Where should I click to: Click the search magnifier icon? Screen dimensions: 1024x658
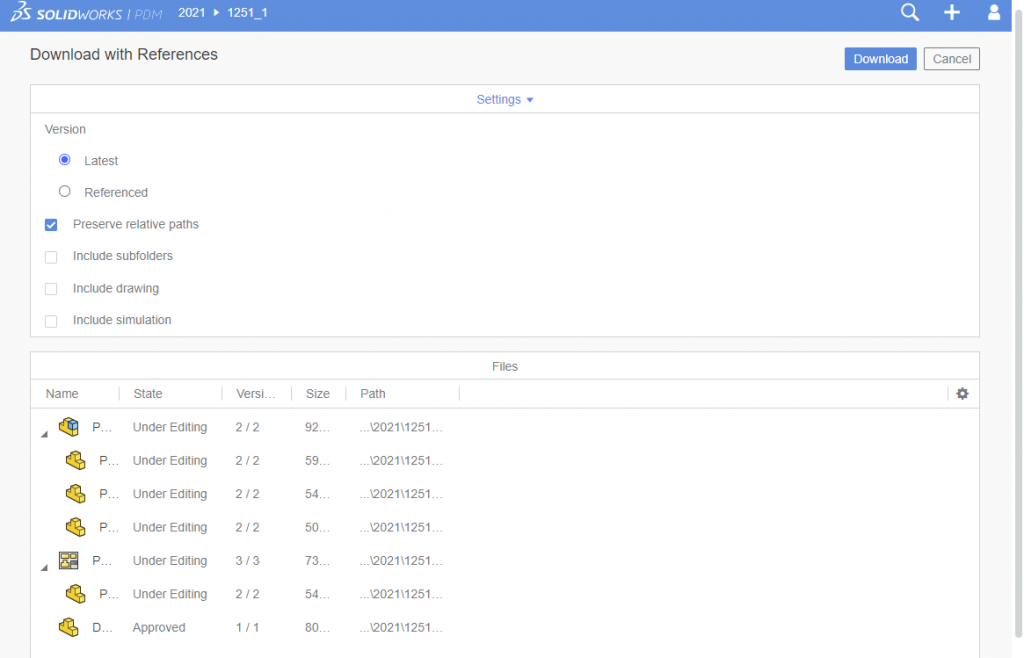click(x=909, y=13)
